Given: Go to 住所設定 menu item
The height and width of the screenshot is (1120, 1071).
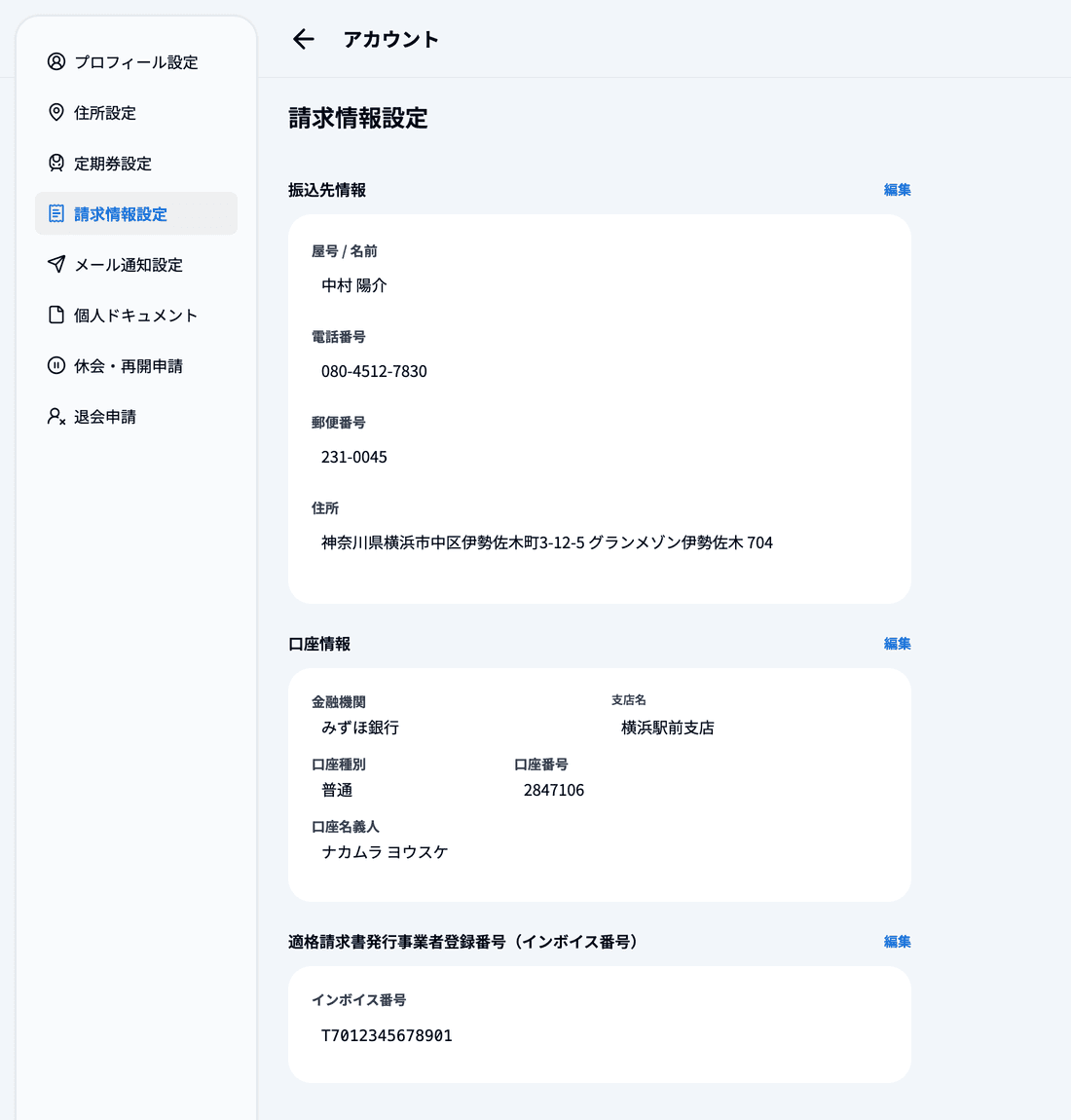Looking at the screenshot, I should coord(136,113).
